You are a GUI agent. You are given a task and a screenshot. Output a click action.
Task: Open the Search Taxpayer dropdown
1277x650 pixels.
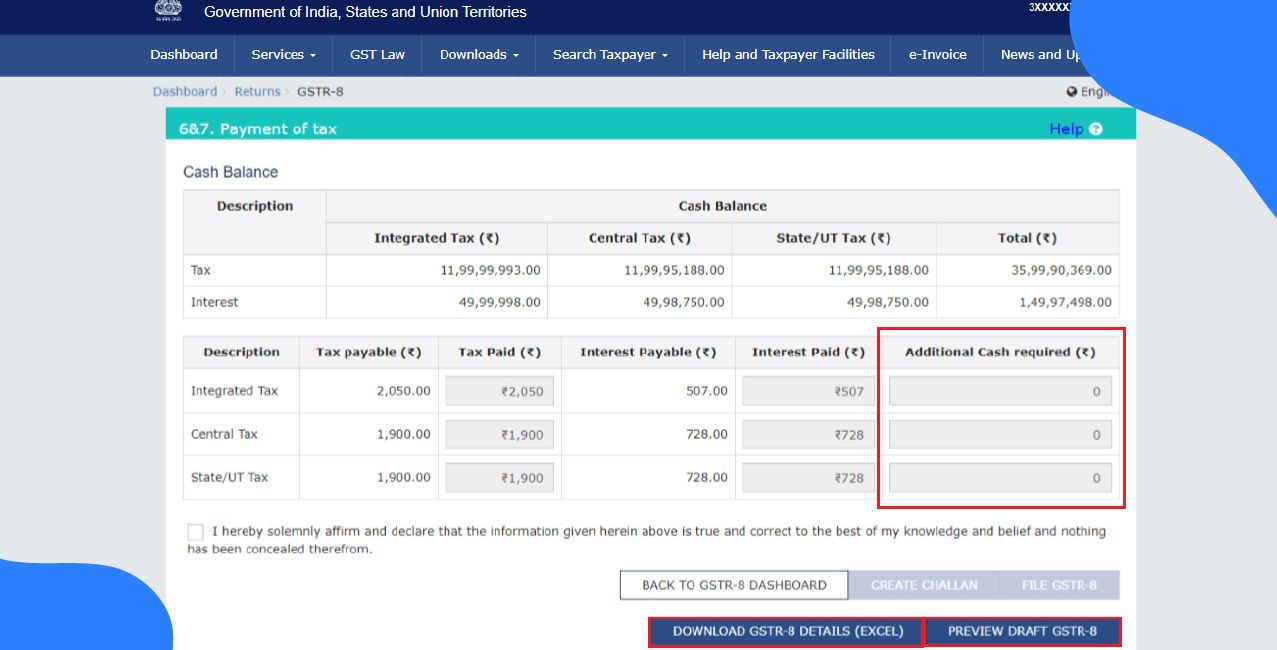(x=608, y=55)
